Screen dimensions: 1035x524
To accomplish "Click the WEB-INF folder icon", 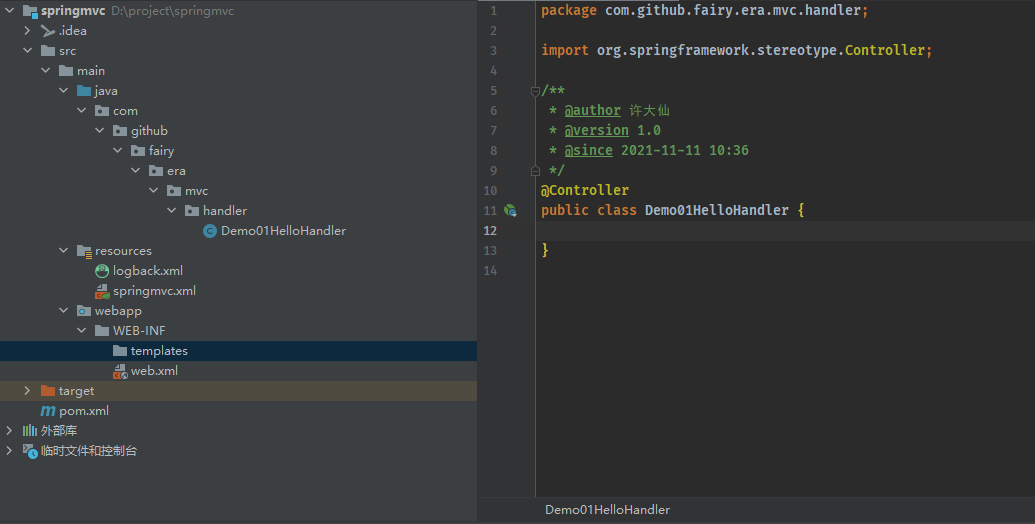I will 102,331.
